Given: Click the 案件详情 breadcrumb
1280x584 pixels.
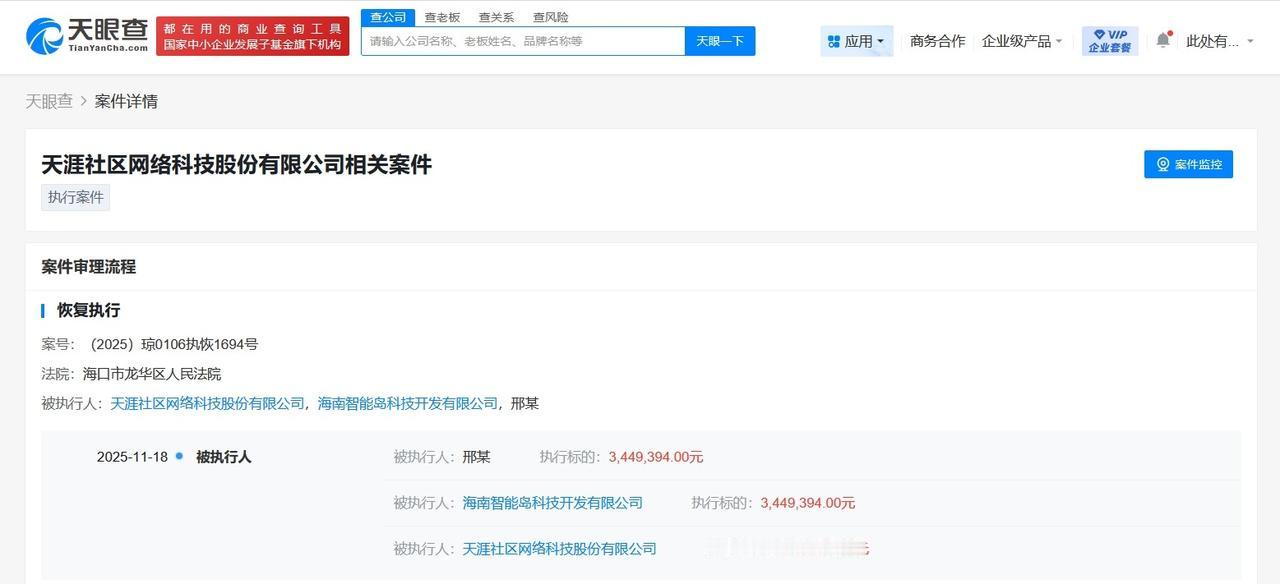Looking at the screenshot, I should pos(126,101).
